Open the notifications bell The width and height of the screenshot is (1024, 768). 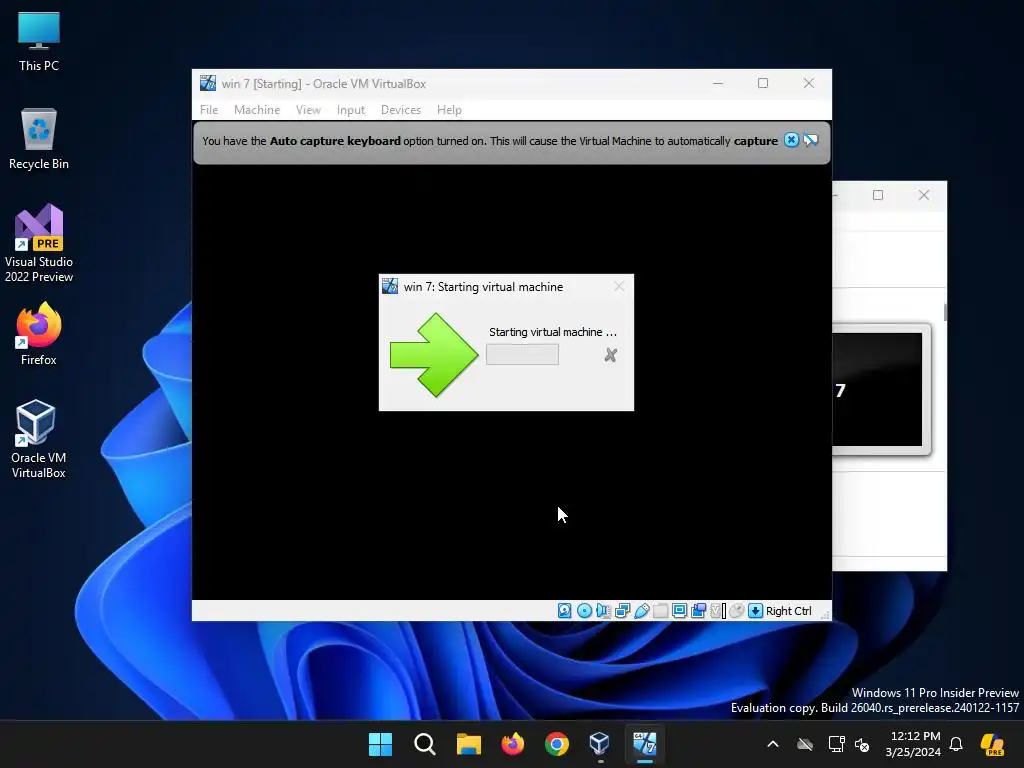point(956,744)
